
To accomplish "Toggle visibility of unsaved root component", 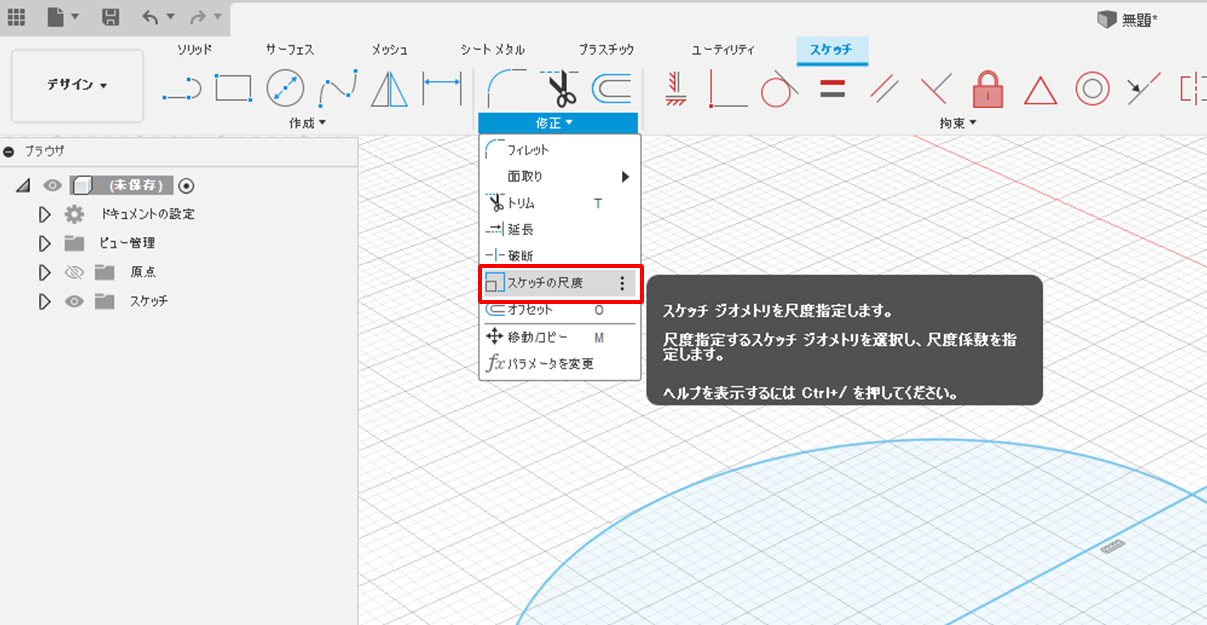I will (52, 185).
